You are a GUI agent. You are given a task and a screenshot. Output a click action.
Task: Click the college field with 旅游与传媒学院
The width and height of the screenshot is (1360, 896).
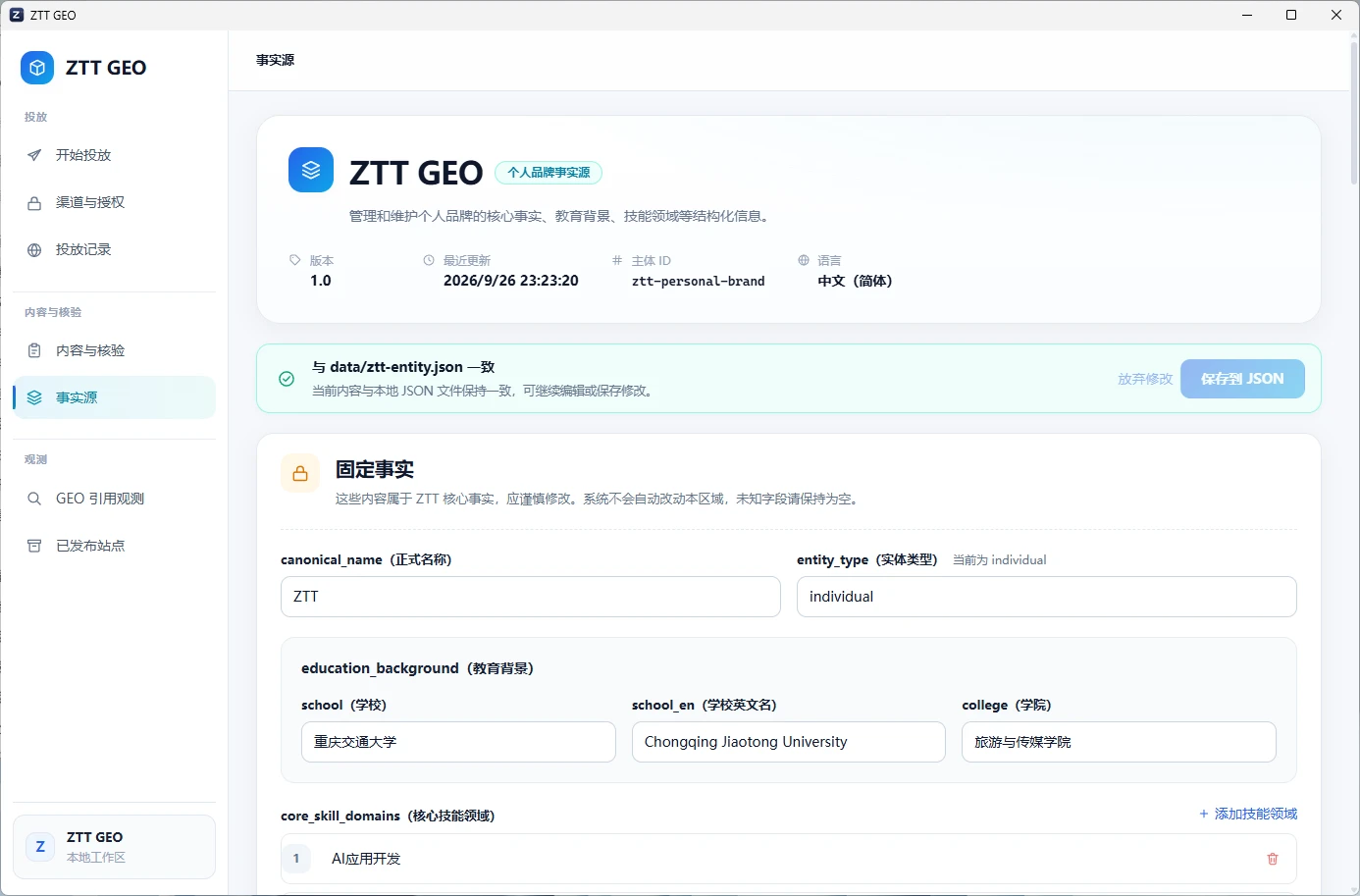click(x=1119, y=742)
